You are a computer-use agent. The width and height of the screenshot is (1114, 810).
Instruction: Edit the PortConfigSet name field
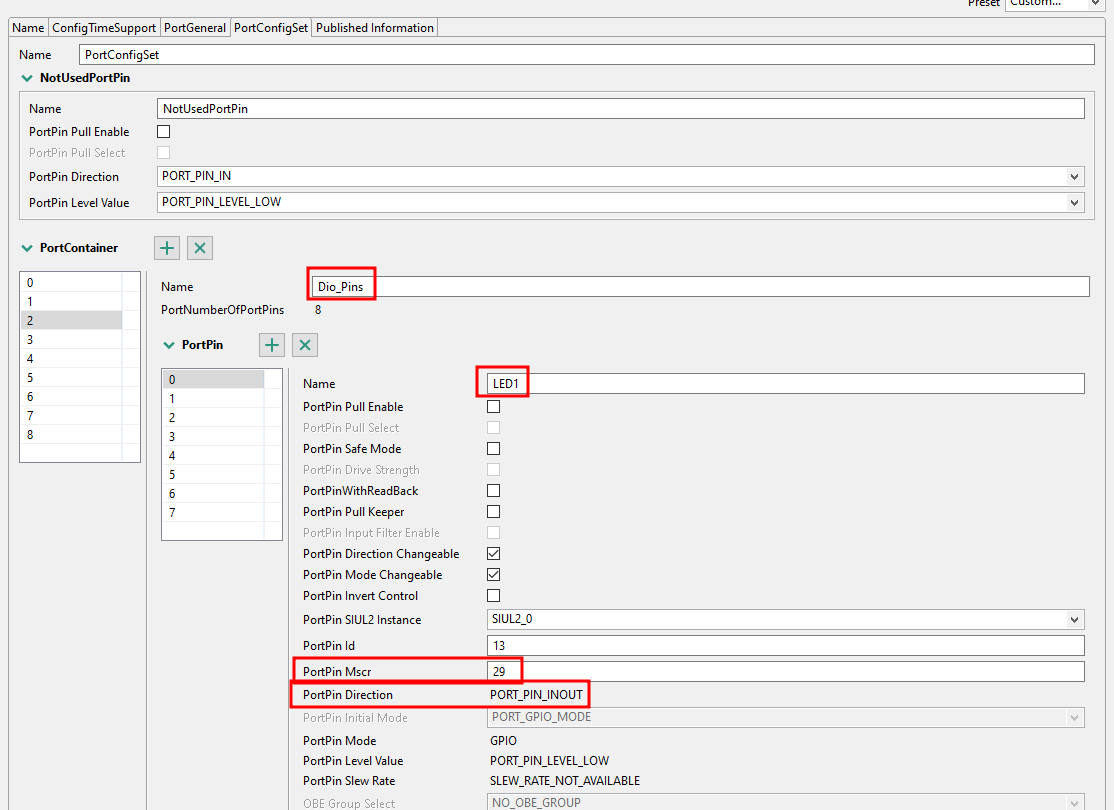pyautogui.click(x=587, y=55)
